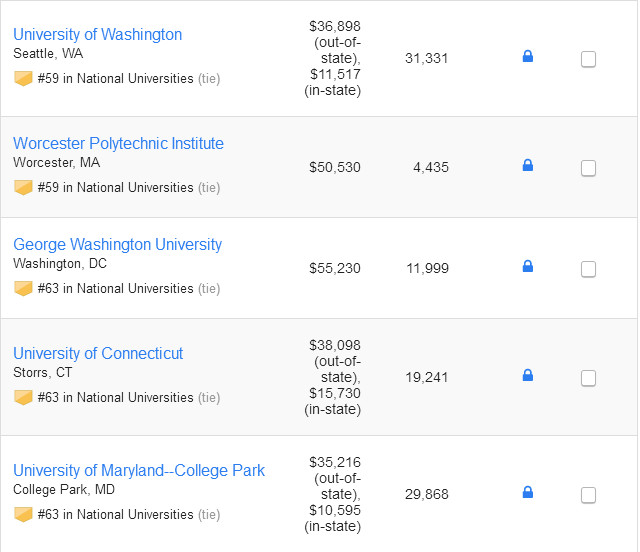
Task: Click the lock icon in Maryland--College Park row
Action: 528,493
